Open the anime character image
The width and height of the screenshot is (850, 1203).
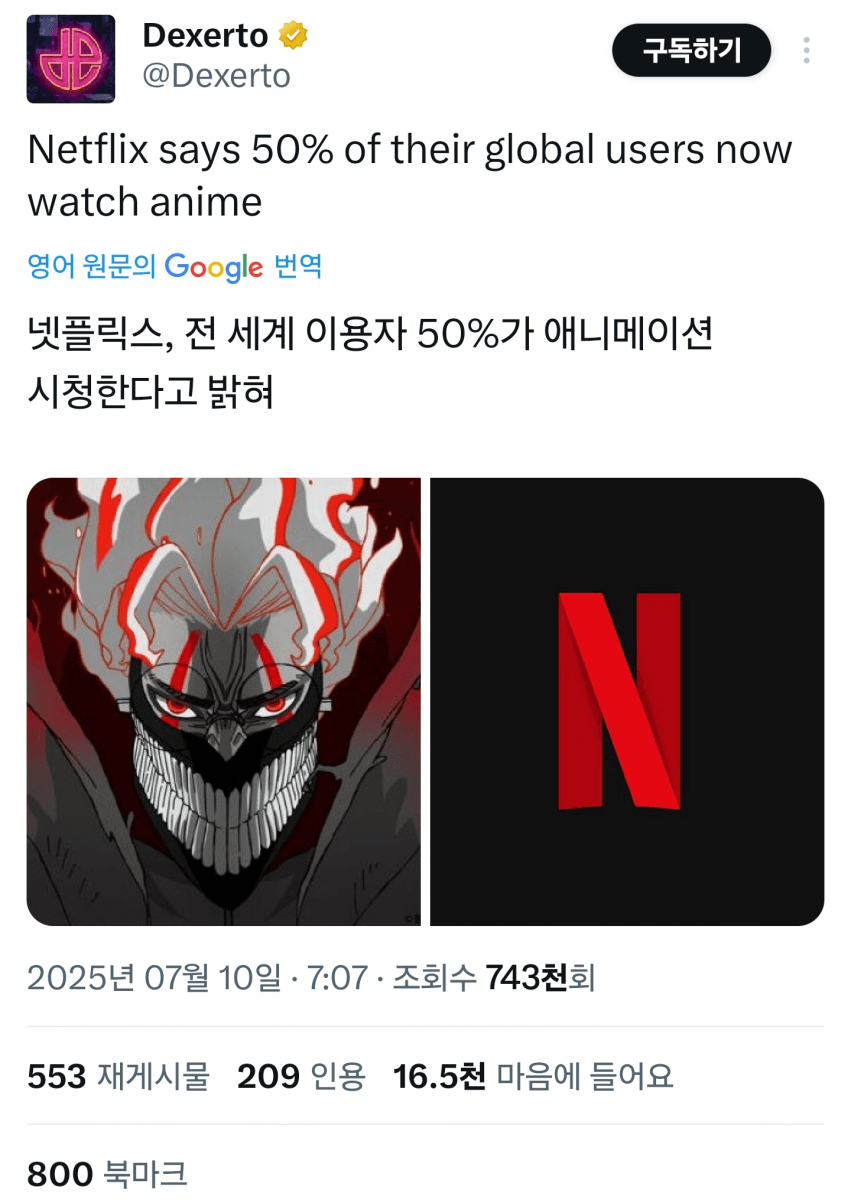(x=224, y=701)
